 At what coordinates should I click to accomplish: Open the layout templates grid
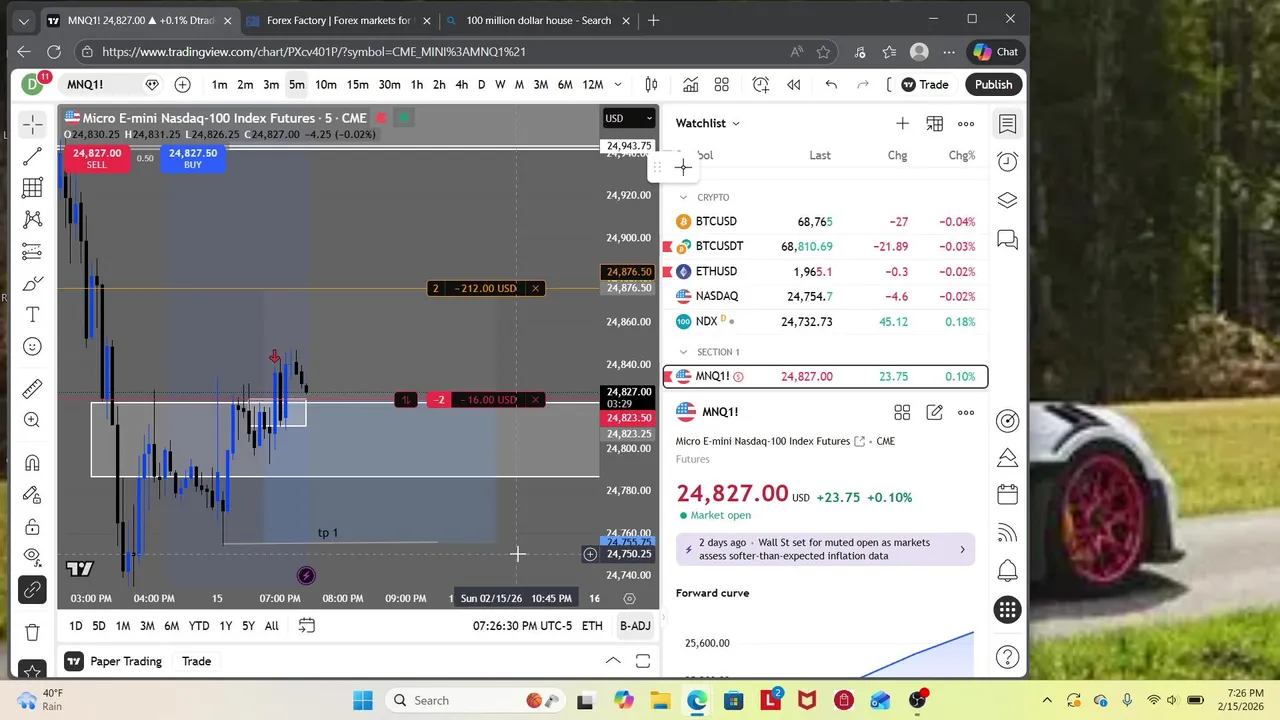point(721,85)
